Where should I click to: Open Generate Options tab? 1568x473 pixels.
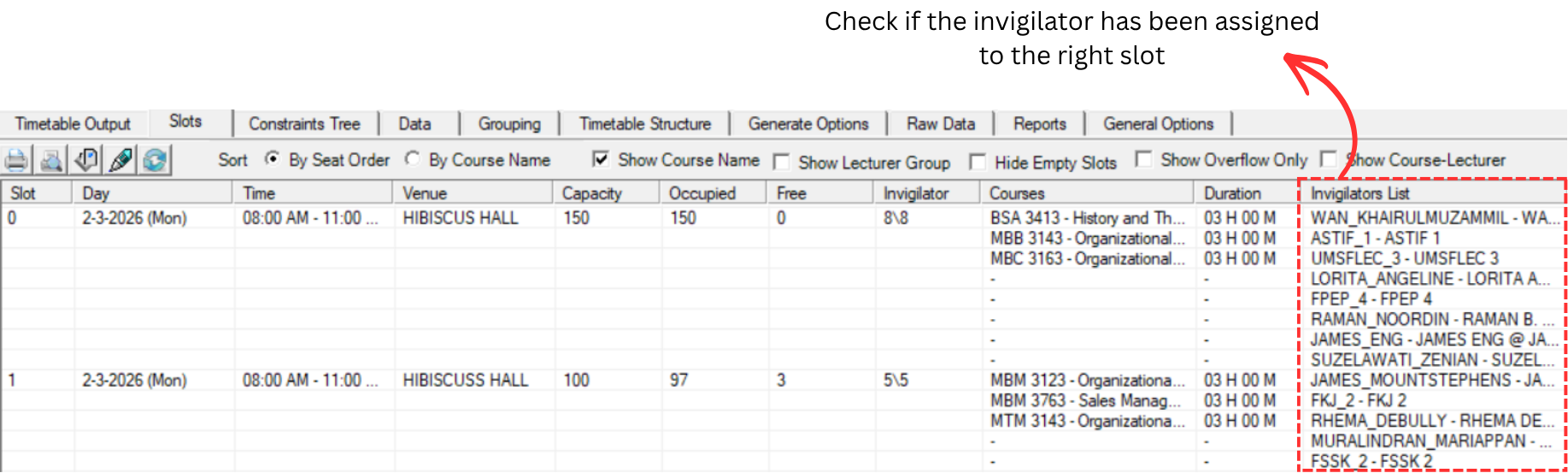point(808,124)
